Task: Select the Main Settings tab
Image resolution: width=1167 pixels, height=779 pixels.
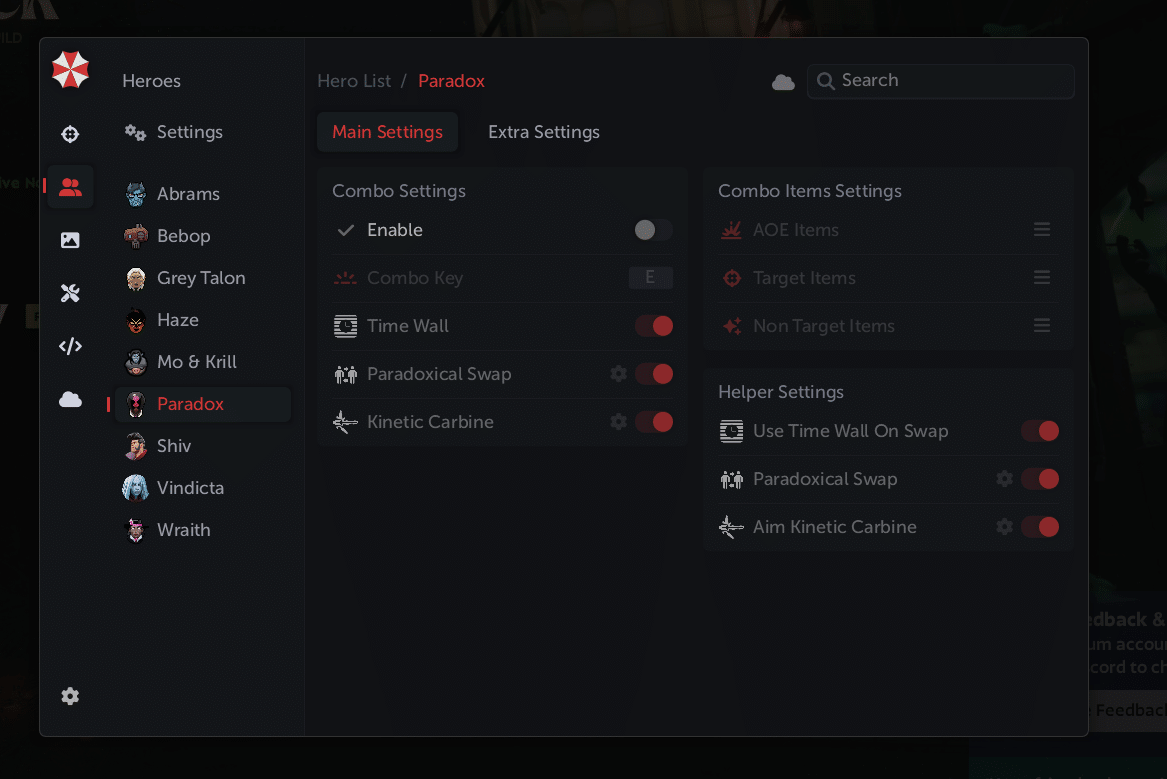Action: click(x=387, y=132)
